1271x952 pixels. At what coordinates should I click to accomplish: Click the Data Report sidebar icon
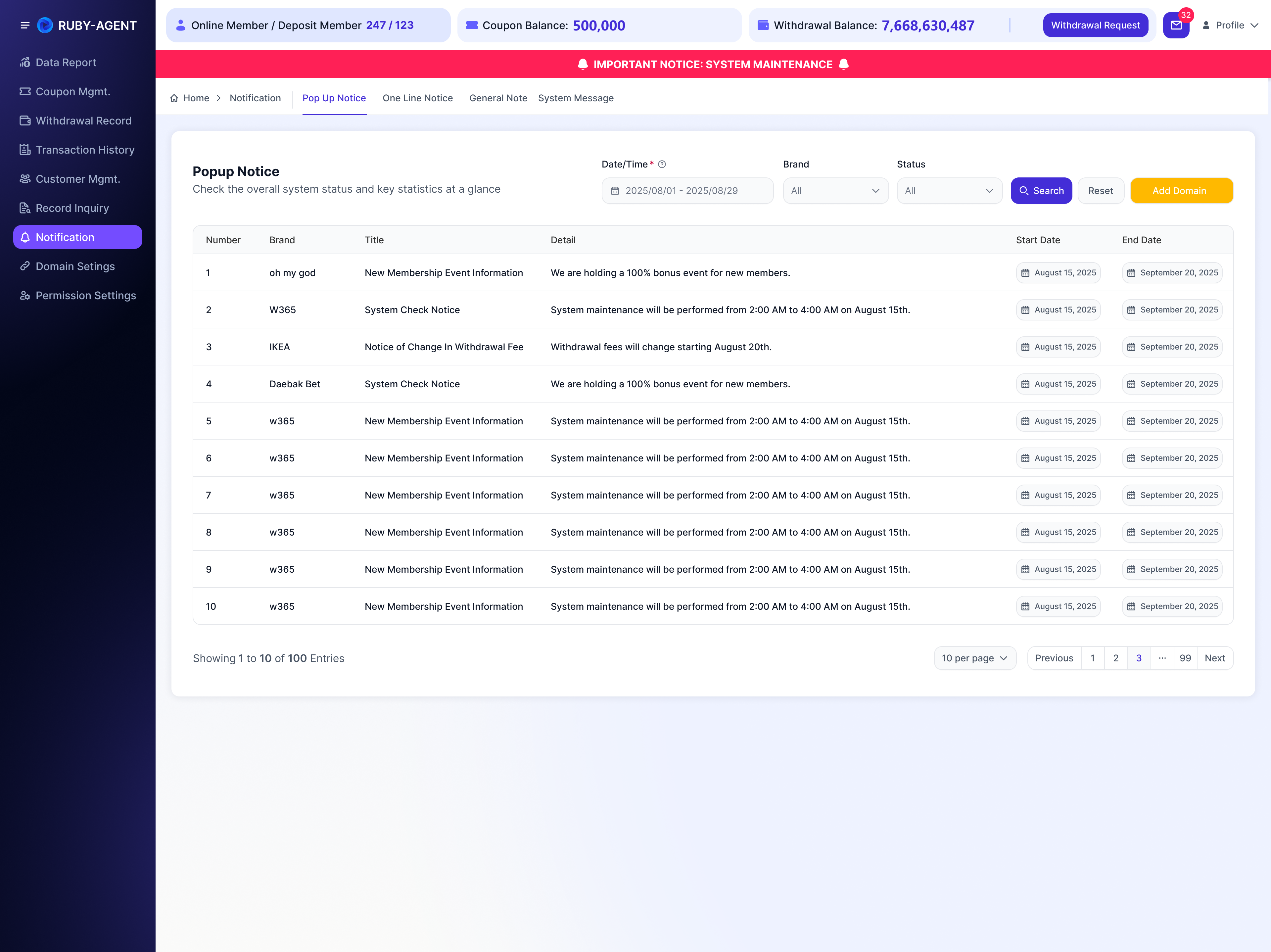25,62
